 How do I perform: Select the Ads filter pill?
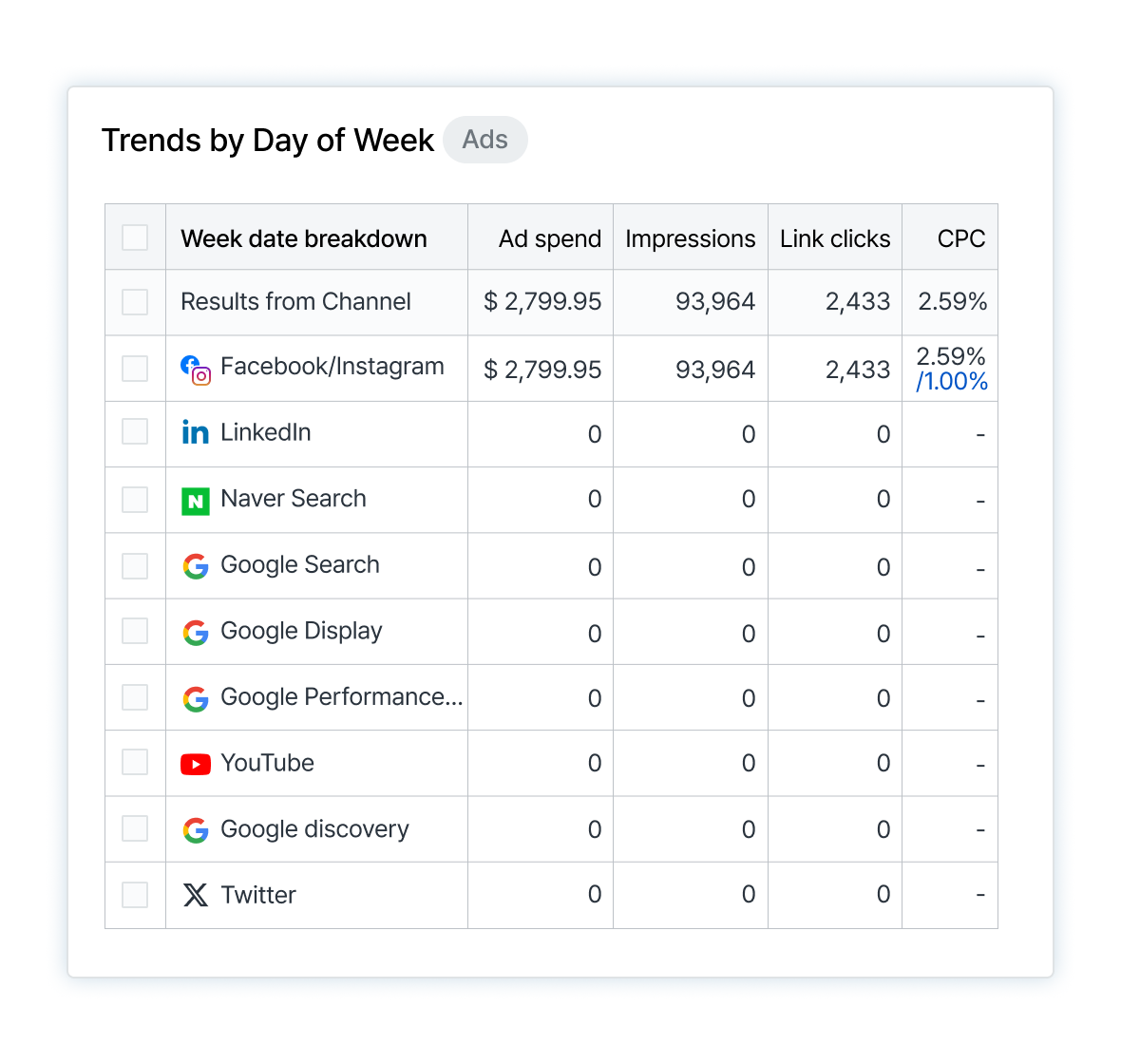(x=485, y=140)
